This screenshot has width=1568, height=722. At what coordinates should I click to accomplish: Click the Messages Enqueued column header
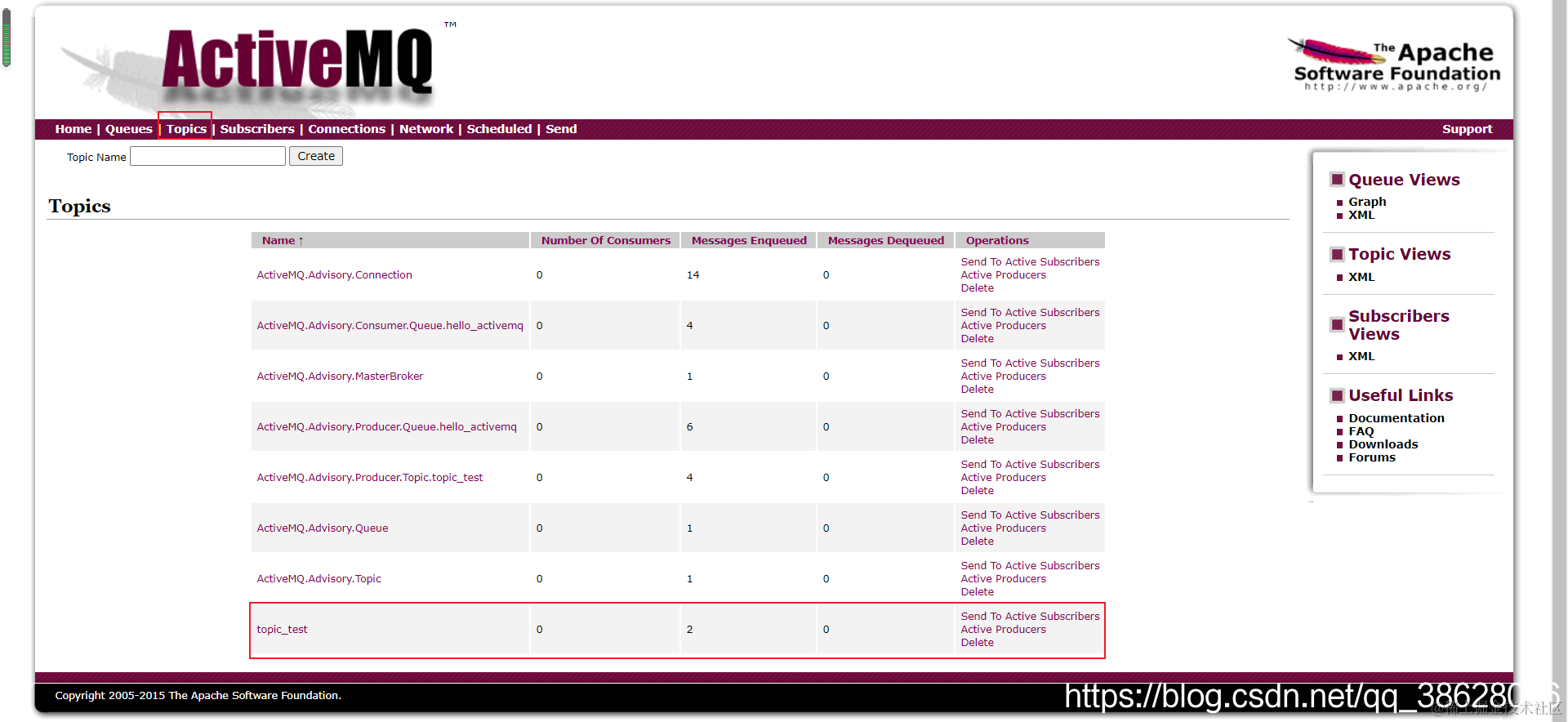point(749,240)
